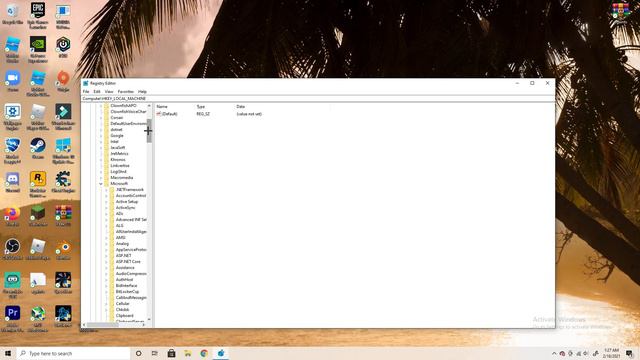Expand the .NETFramework registry key

(106, 190)
